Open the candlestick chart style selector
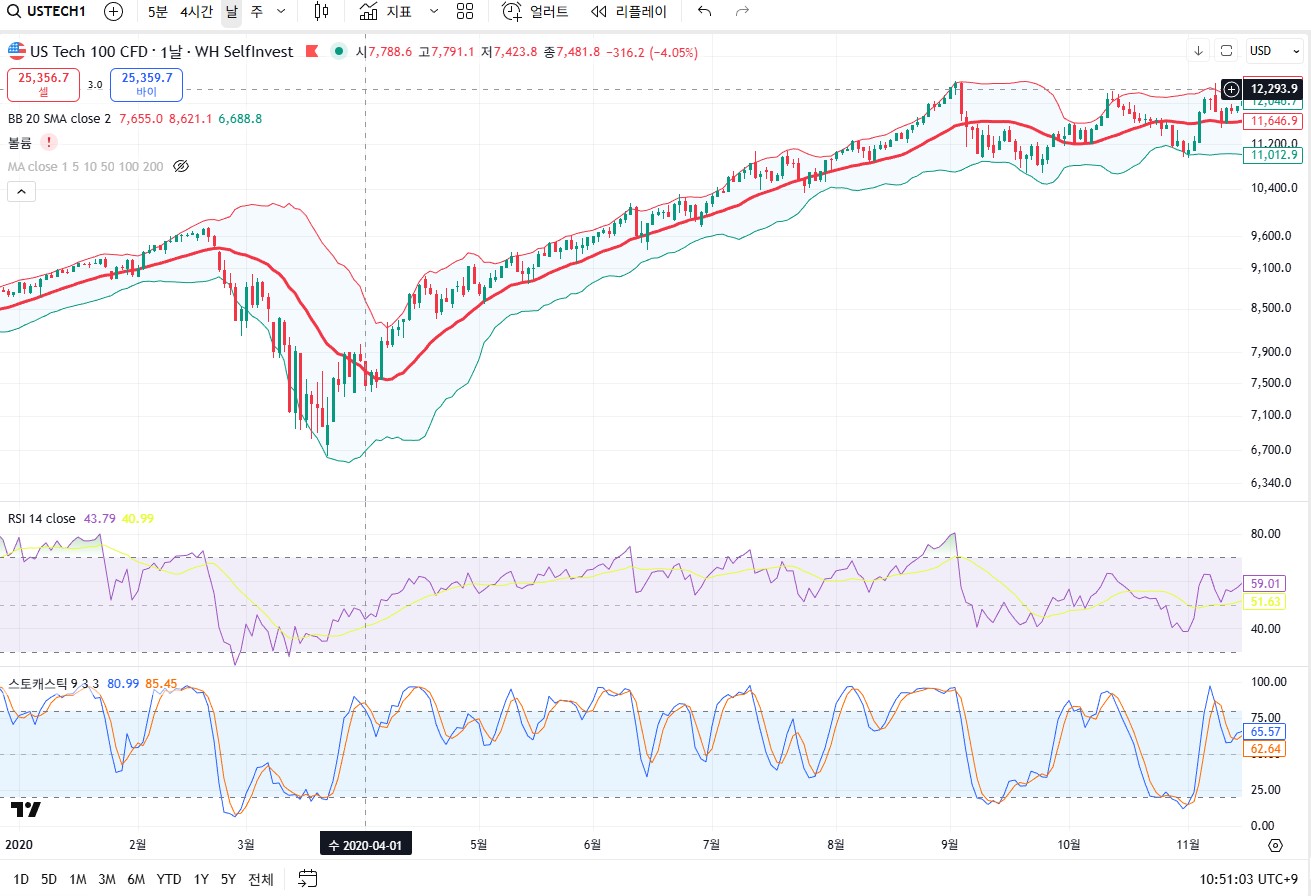This screenshot has width=1311, height=896. (x=321, y=12)
